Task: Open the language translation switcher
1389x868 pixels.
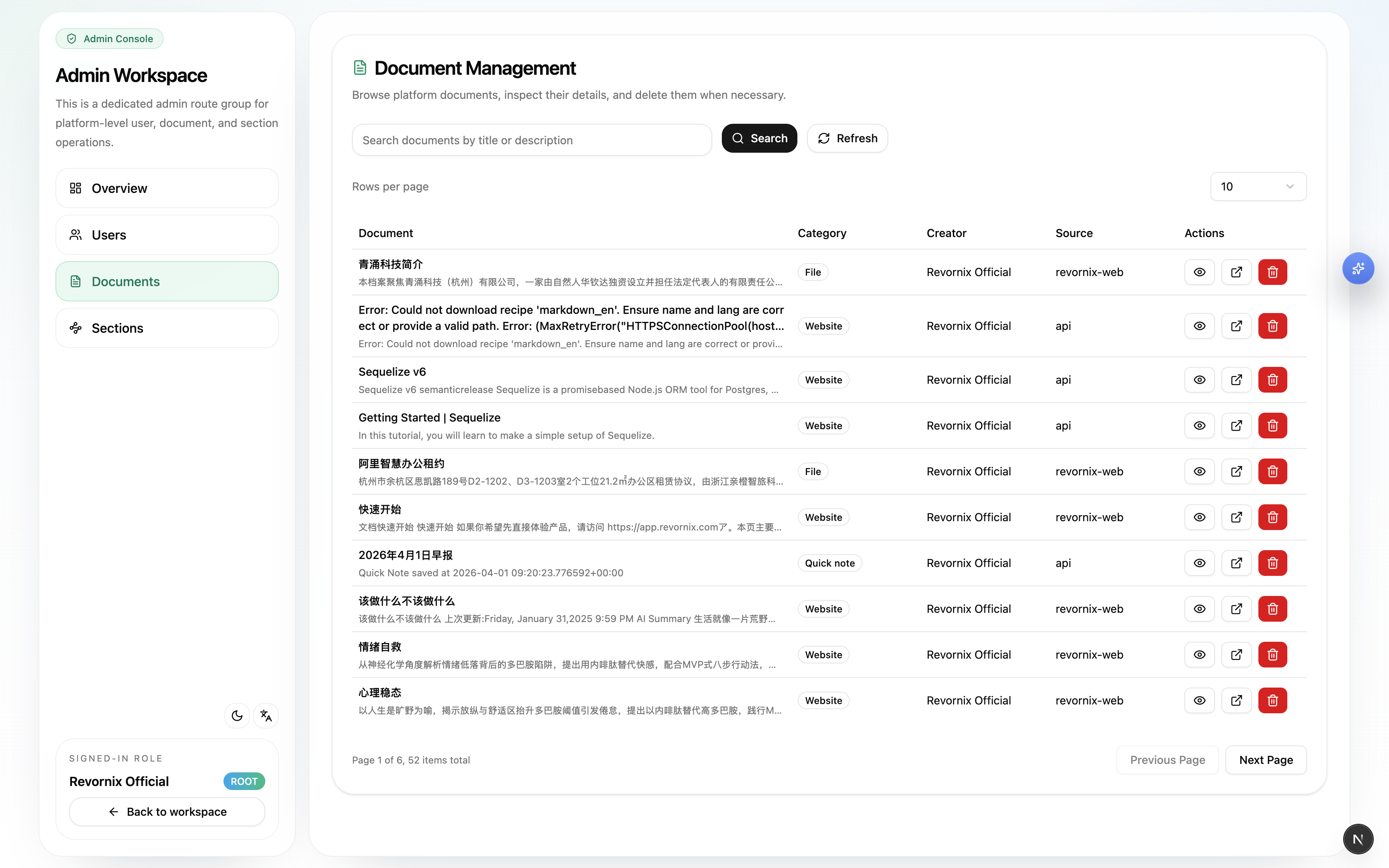Action: [266, 715]
